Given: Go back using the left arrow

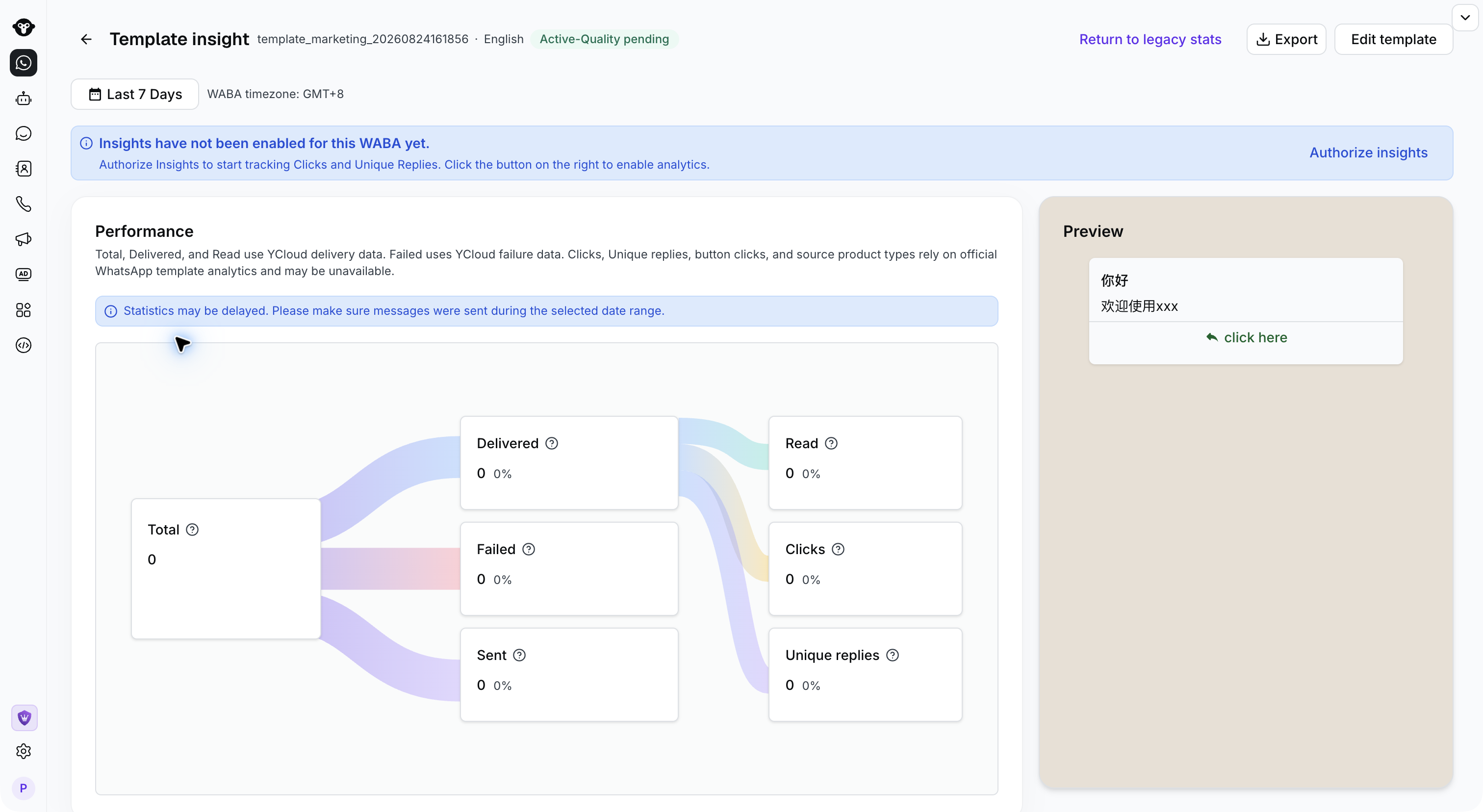Looking at the screenshot, I should pyautogui.click(x=86, y=39).
